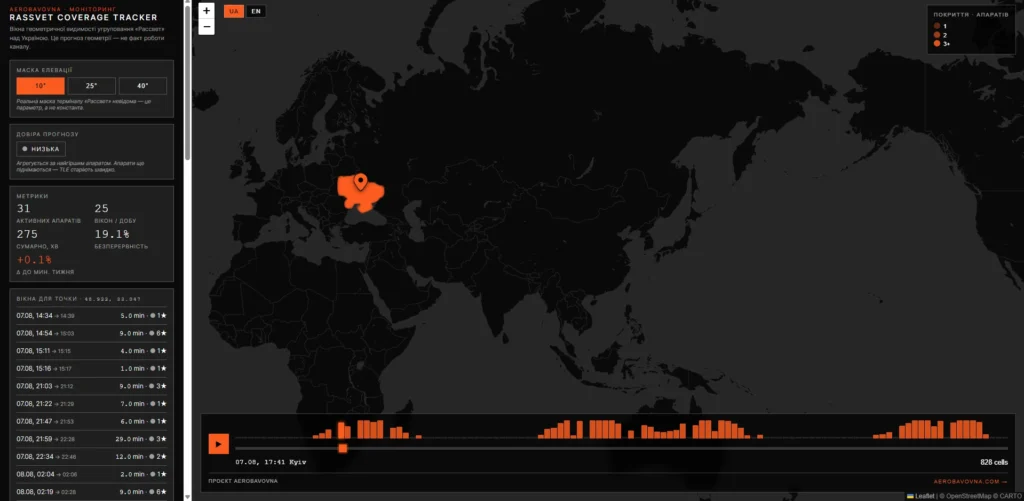This screenshot has height=501, width=1024.
Task: Zoom out of the map
Action: (206, 27)
